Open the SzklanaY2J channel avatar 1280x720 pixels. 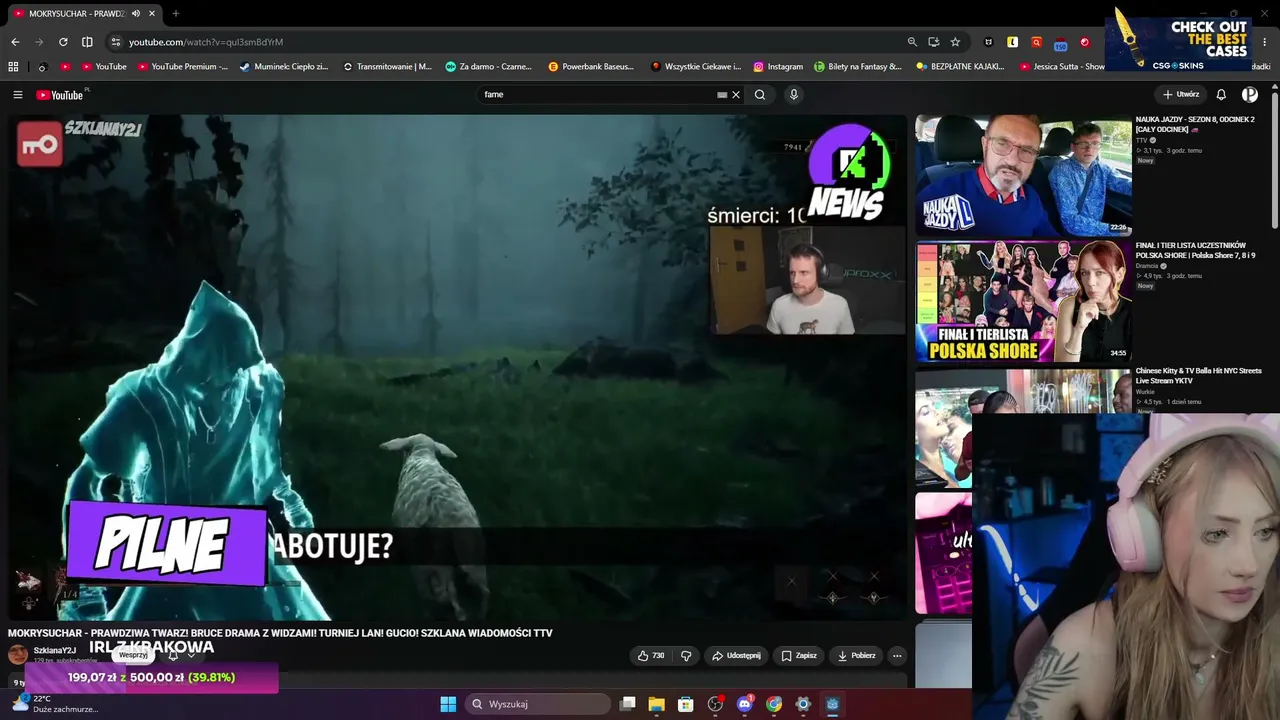pos(18,655)
